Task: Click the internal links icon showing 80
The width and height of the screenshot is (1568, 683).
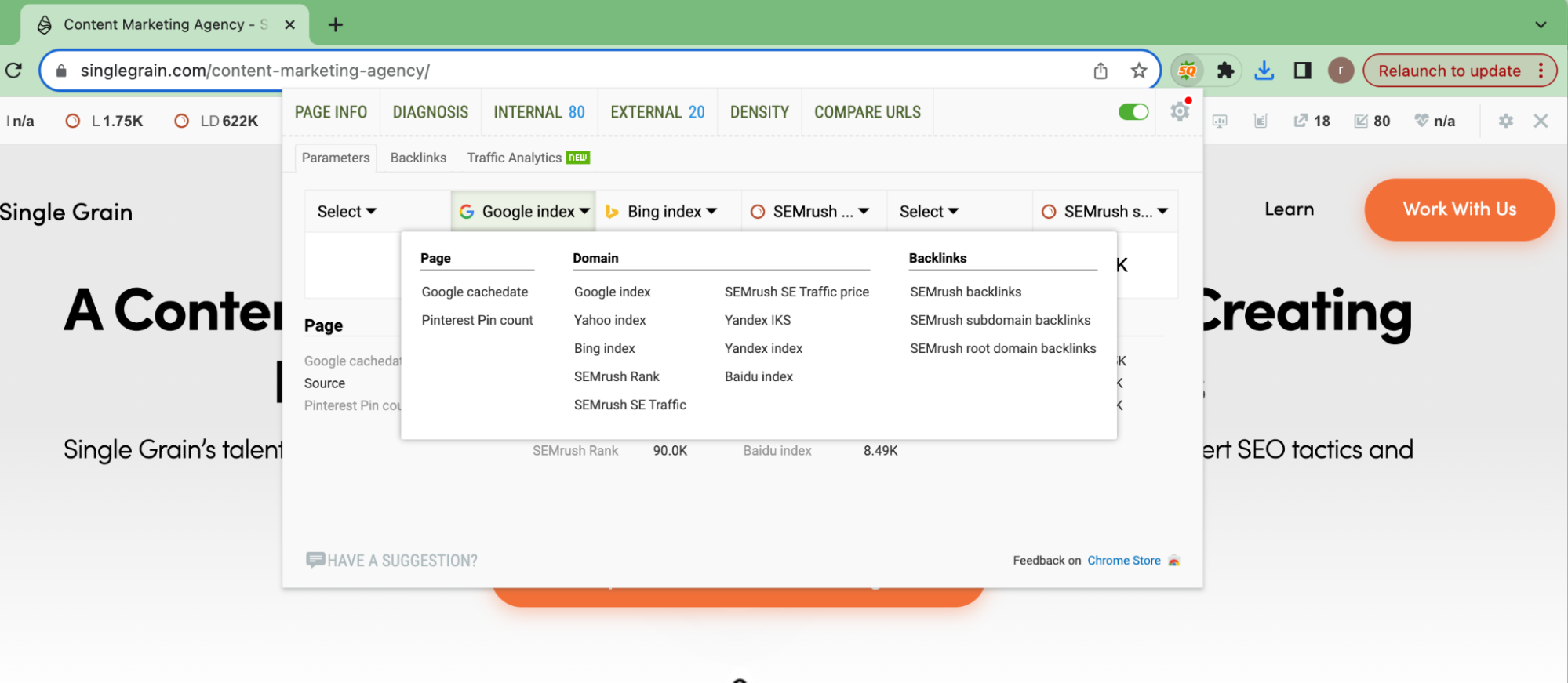Action: point(1373,121)
